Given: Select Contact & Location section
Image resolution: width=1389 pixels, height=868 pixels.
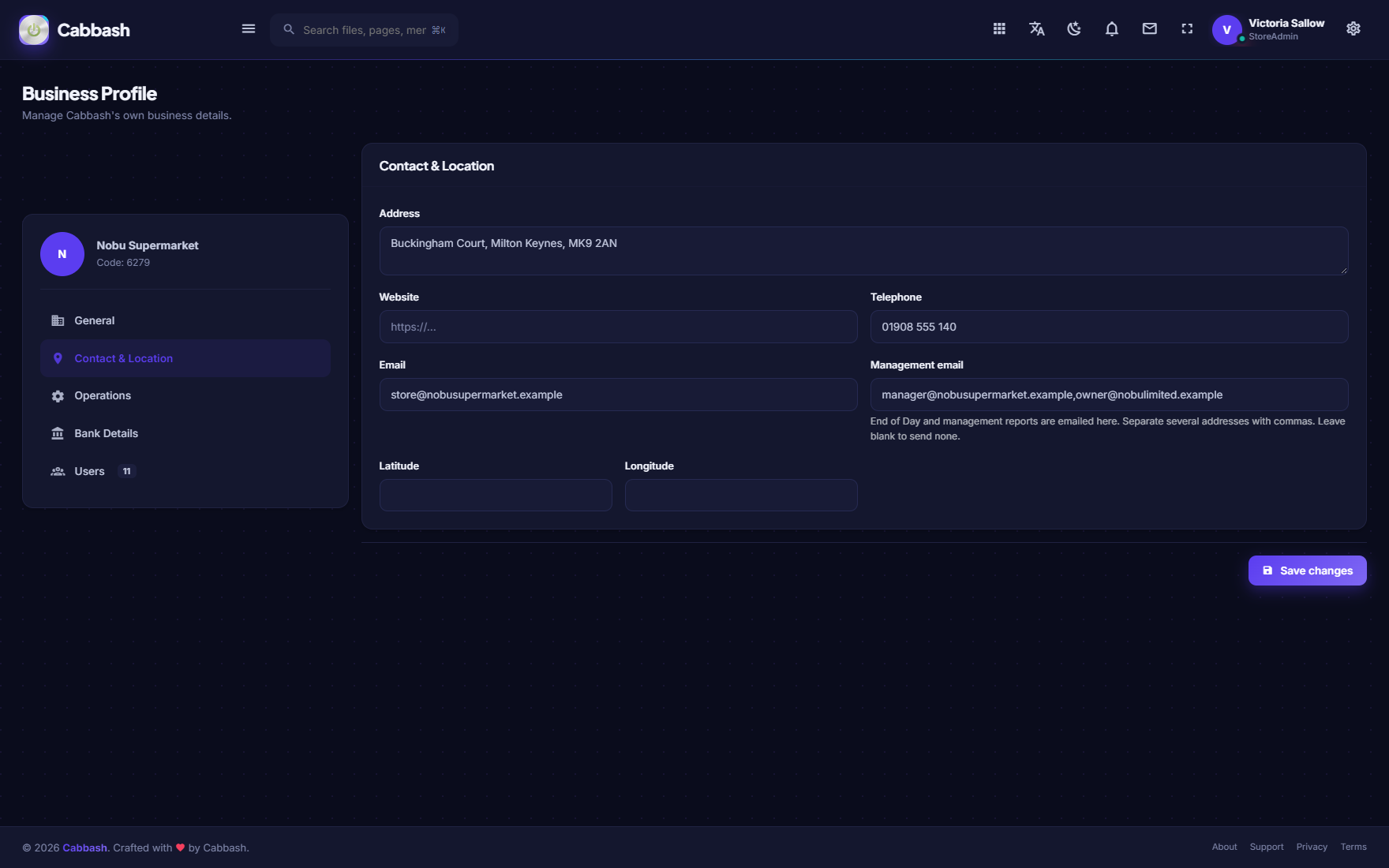Looking at the screenshot, I should click(185, 358).
